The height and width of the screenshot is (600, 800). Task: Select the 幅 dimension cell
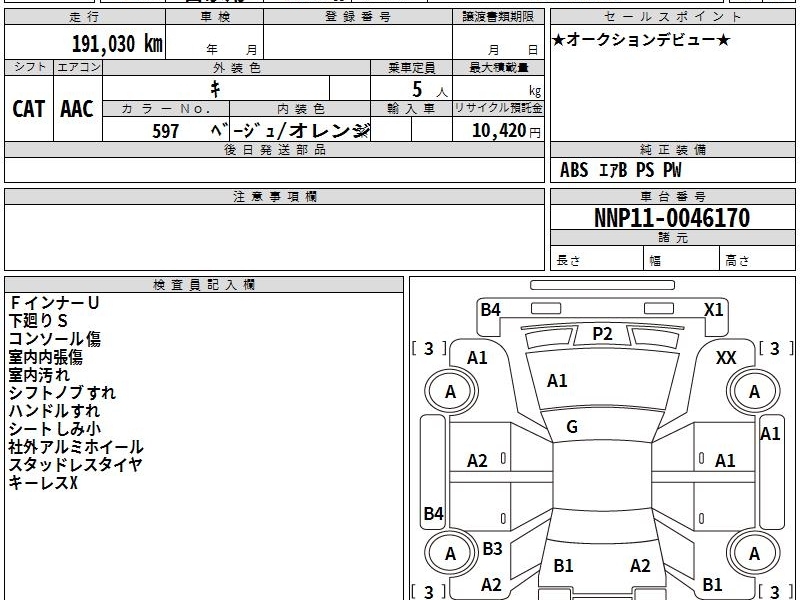pos(682,258)
